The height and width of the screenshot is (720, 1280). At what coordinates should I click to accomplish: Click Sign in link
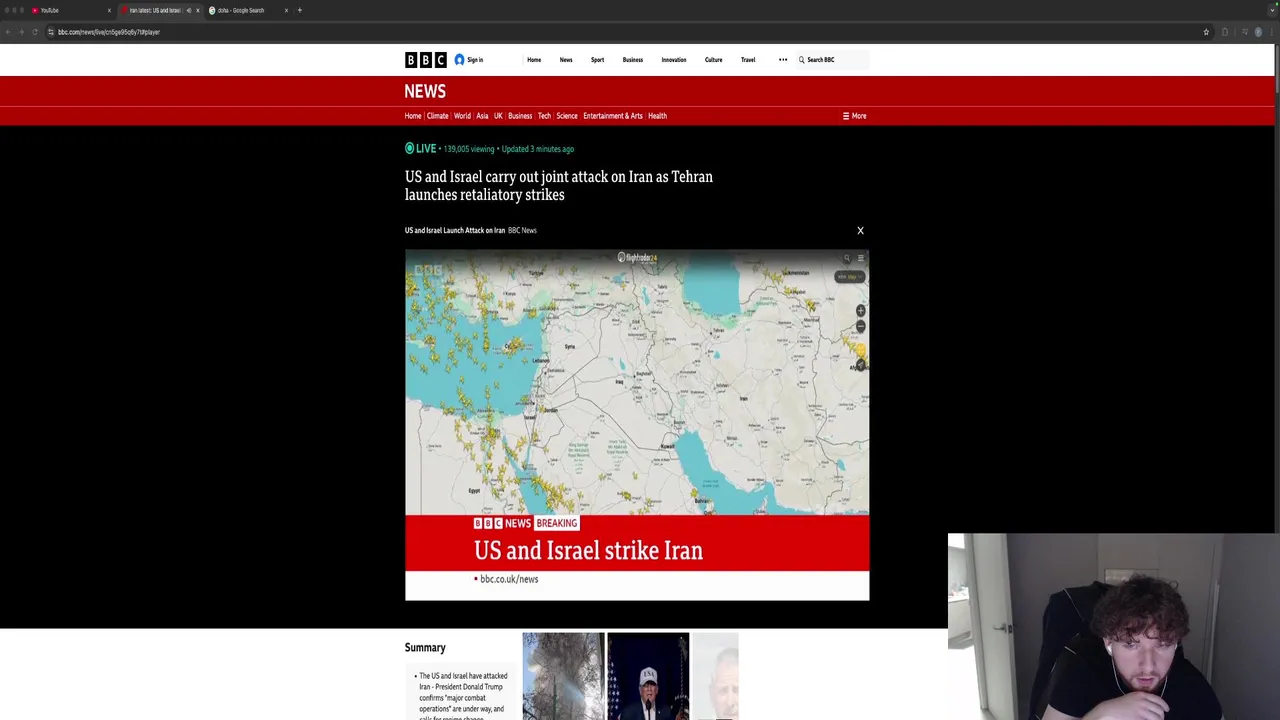pyautogui.click(x=475, y=60)
